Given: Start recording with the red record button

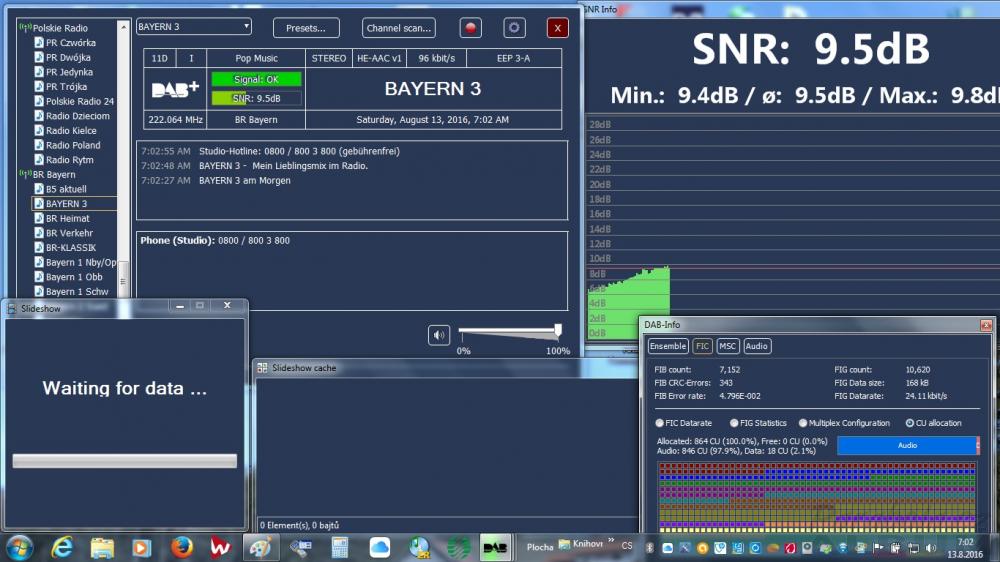Looking at the screenshot, I should [471, 28].
